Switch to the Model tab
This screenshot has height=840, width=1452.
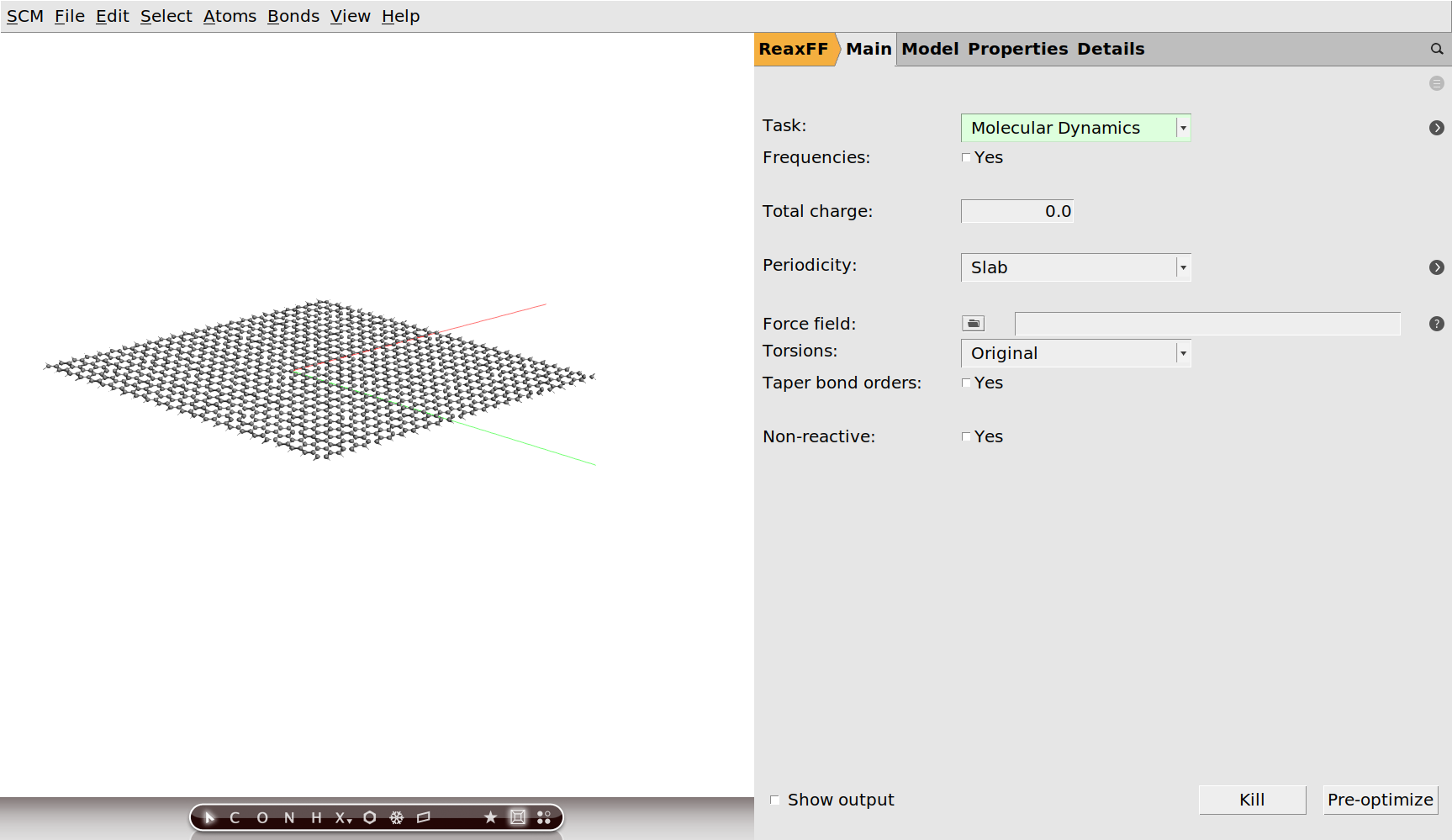click(x=931, y=49)
